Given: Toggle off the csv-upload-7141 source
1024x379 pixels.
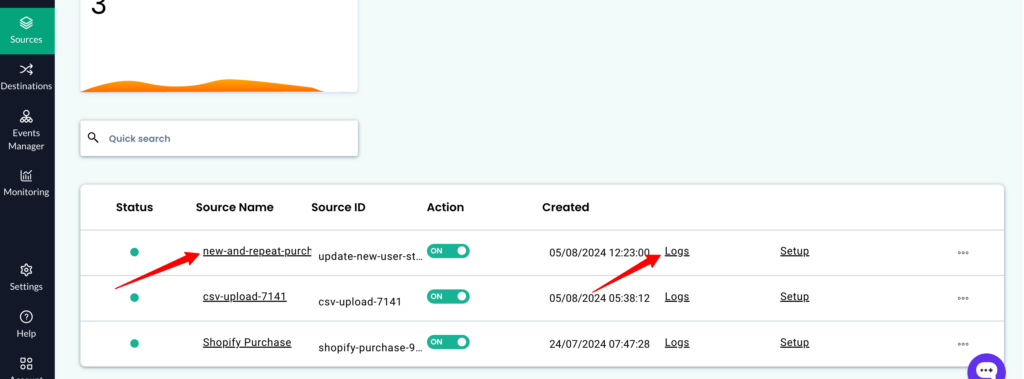Looking at the screenshot, I should point(448,297).
